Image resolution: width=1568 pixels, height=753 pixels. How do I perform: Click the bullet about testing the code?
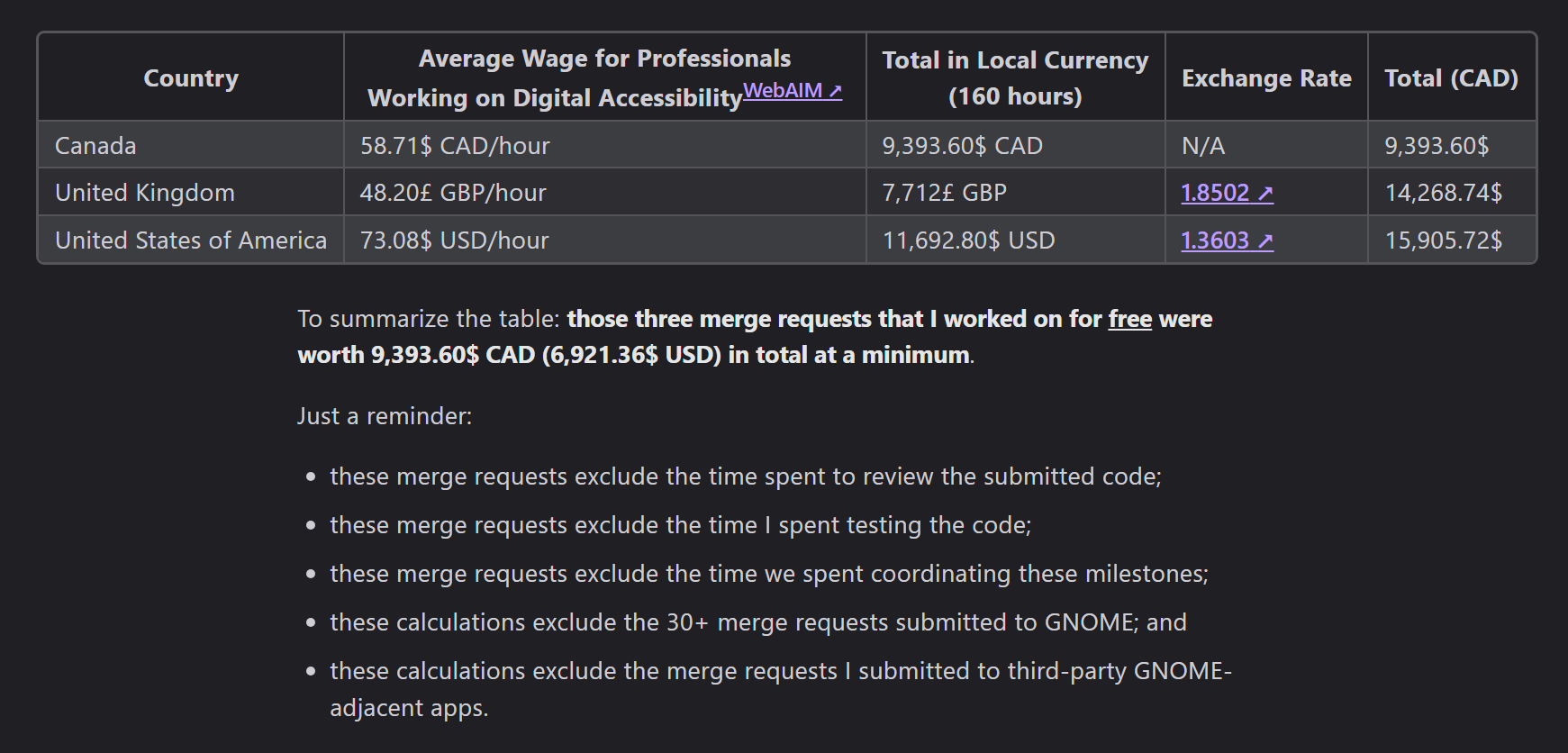tap(681, 525)
